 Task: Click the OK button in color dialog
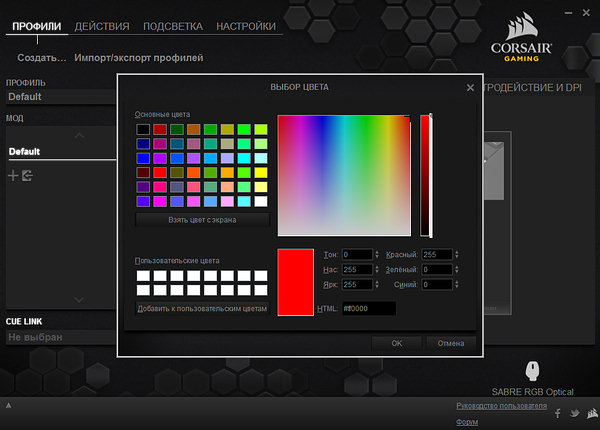[396, 343]
